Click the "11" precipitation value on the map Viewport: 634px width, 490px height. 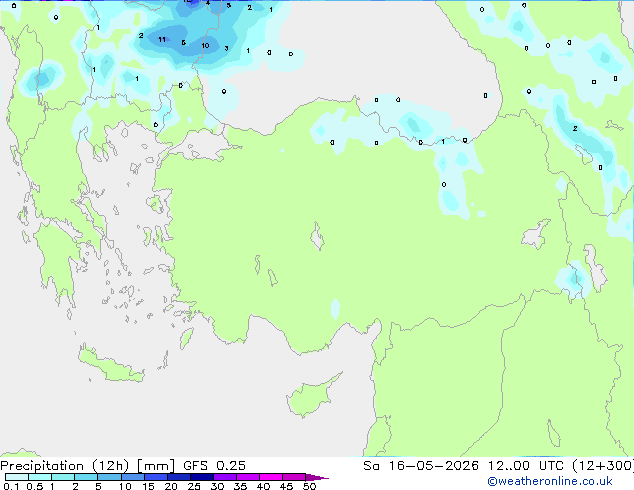162,39
